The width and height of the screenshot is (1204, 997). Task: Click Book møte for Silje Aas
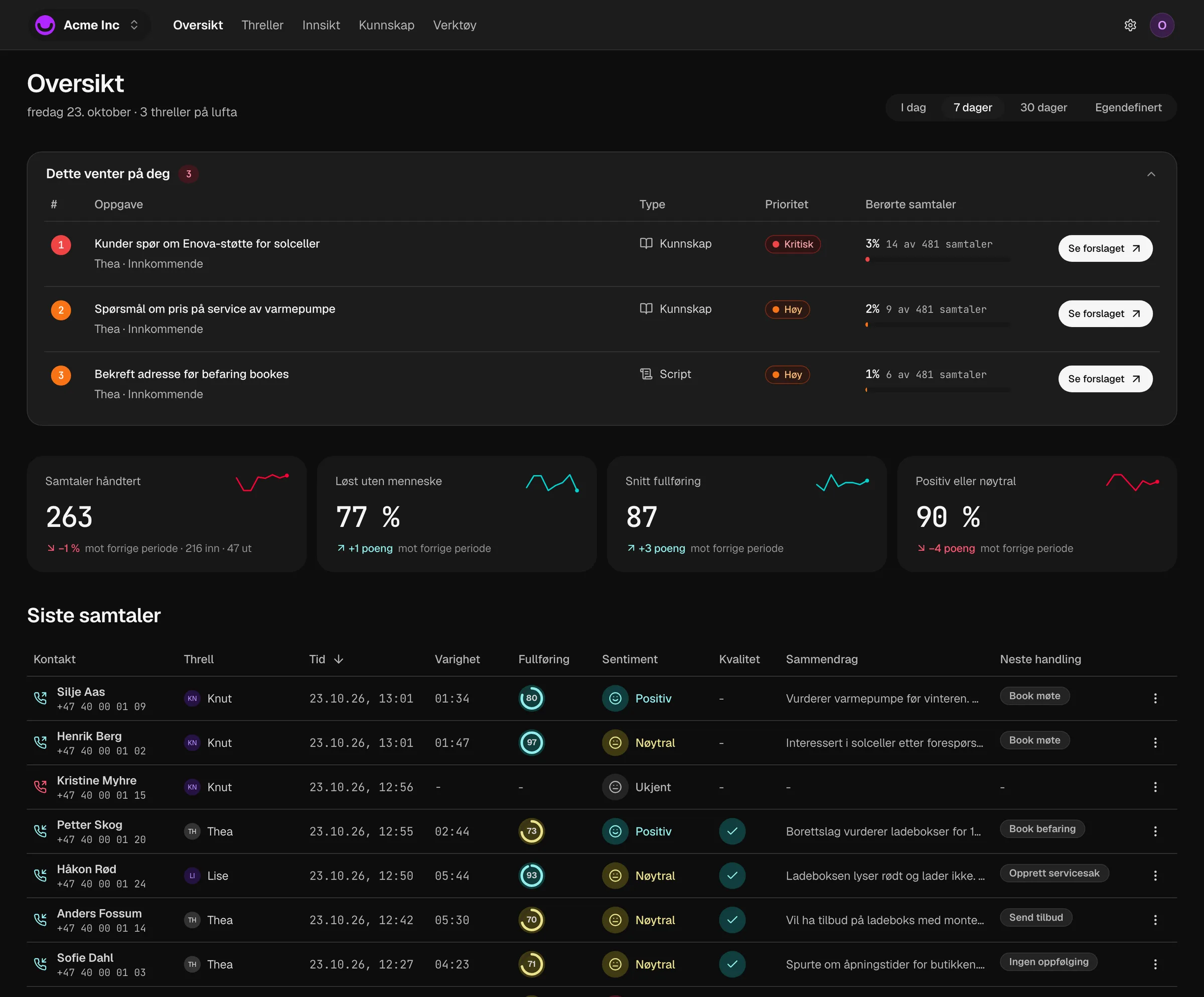(1034, 696)
